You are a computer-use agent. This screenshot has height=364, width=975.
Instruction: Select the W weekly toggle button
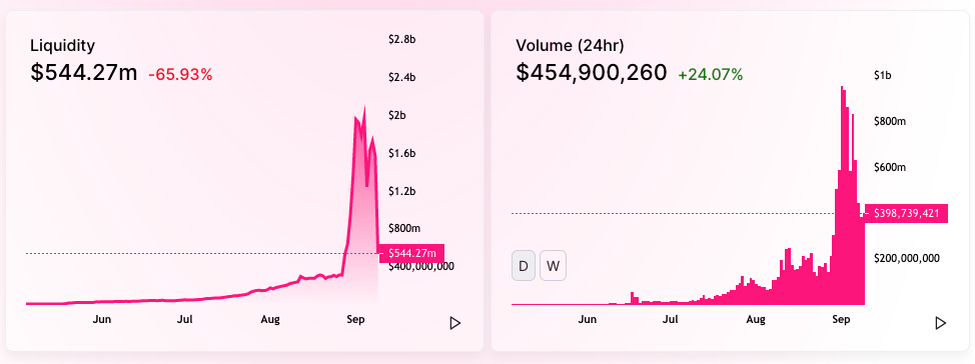pos(553,266)
